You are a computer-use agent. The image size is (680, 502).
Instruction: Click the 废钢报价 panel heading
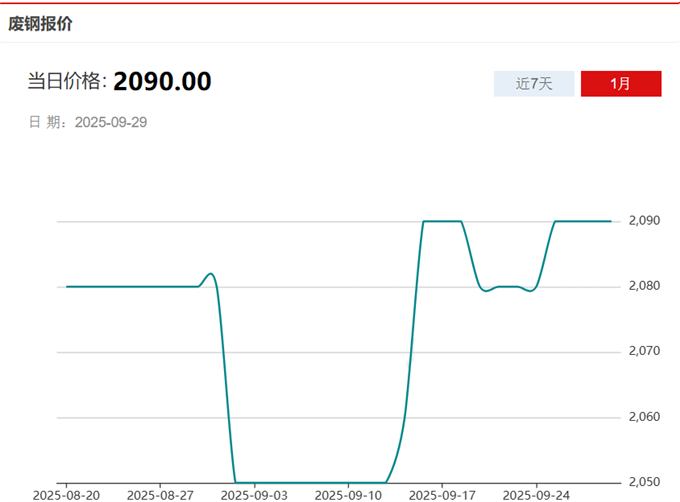coord(40,24)
